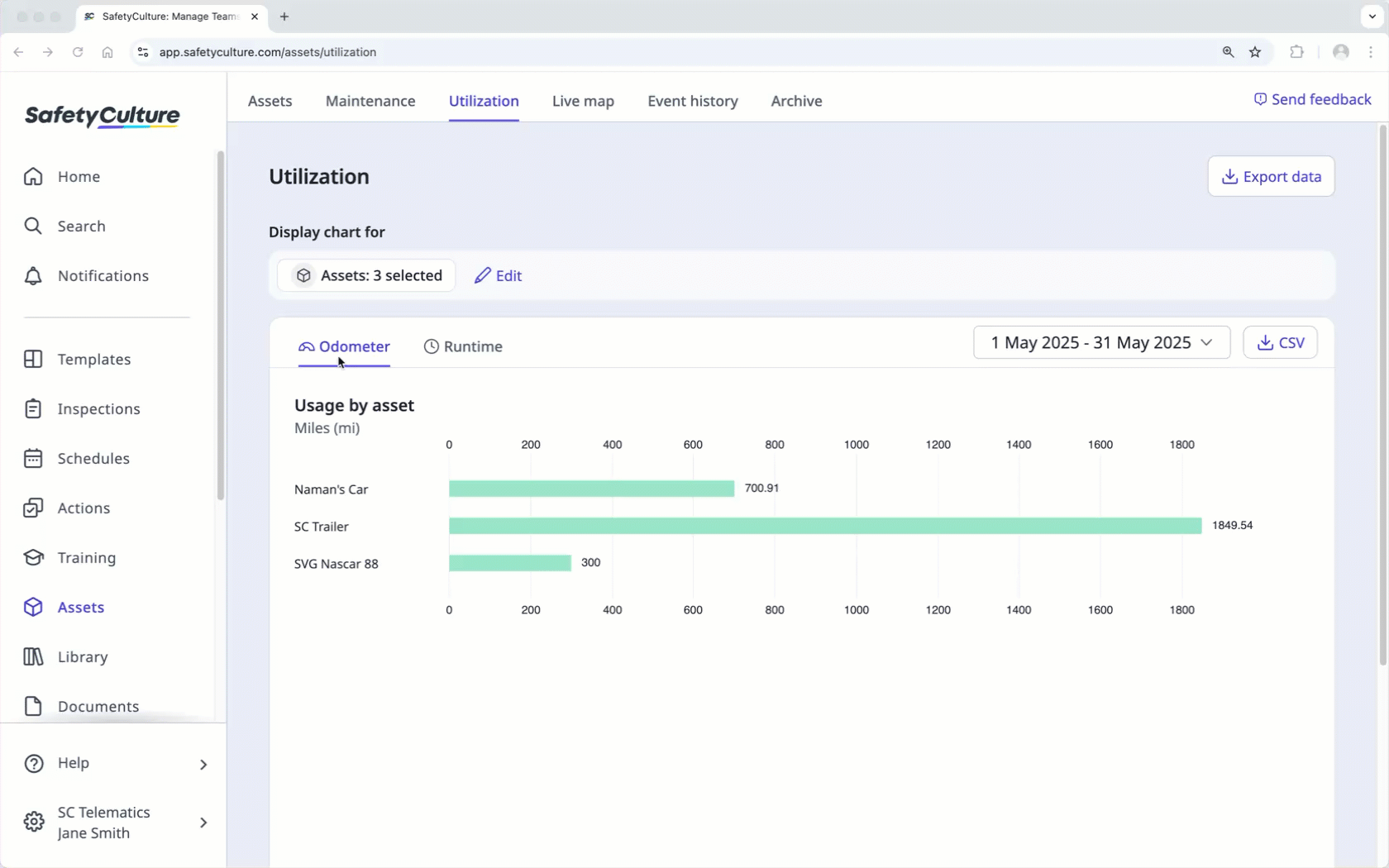Screen dimensions: 1389x868
Task: Click the main page vertical scrollbar
Action: (1382, 395)
